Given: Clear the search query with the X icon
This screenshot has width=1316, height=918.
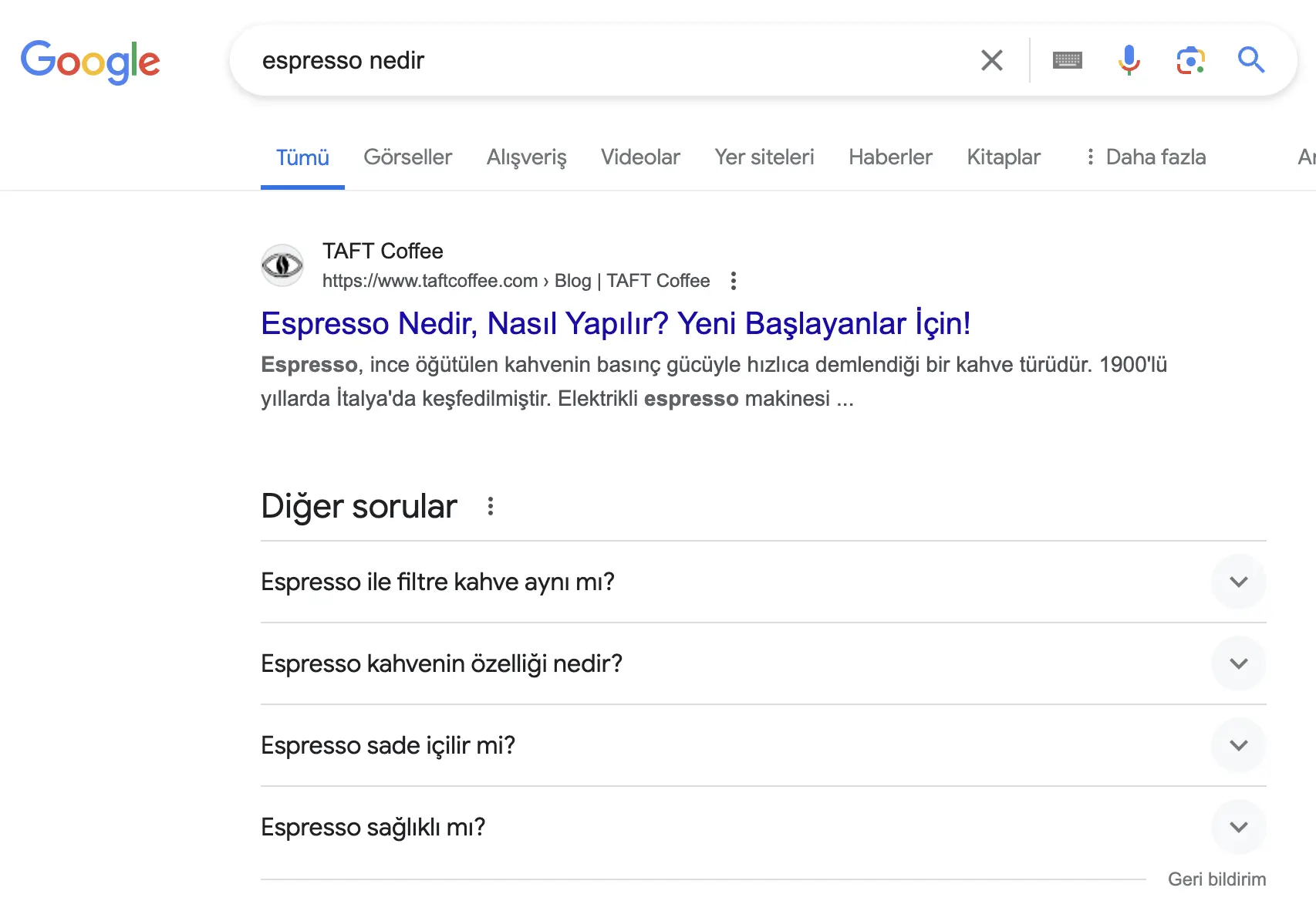Looking at the screenshot, I should tap(992, 60).
